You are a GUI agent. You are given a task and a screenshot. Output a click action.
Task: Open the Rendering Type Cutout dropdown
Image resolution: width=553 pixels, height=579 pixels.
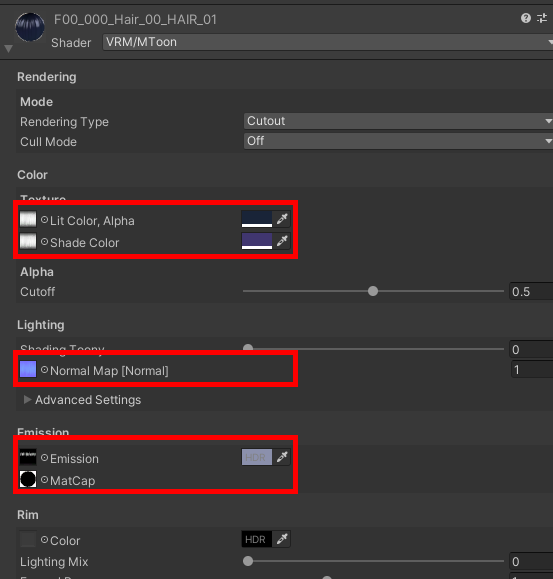click(x=398, y=121)
